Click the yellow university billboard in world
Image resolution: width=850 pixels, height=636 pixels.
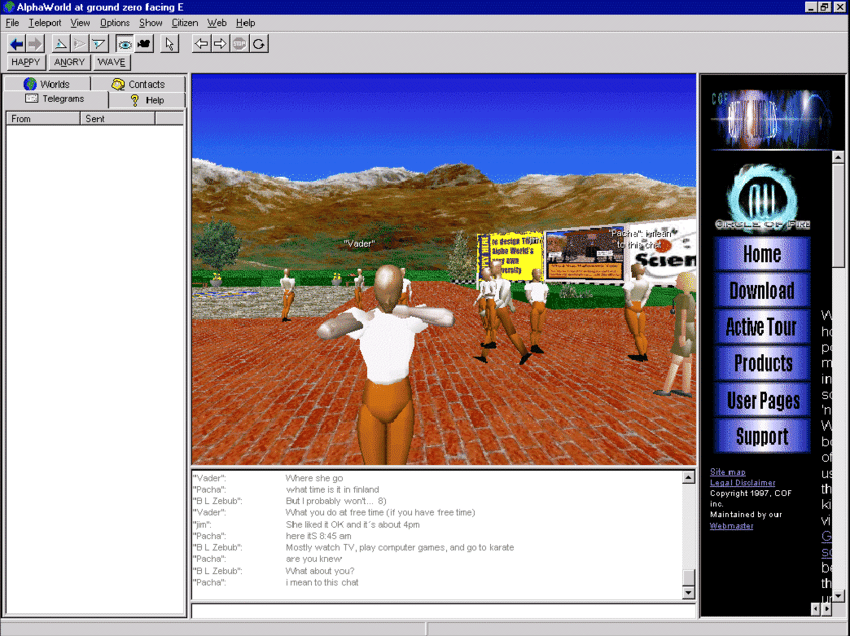[510, 255]
